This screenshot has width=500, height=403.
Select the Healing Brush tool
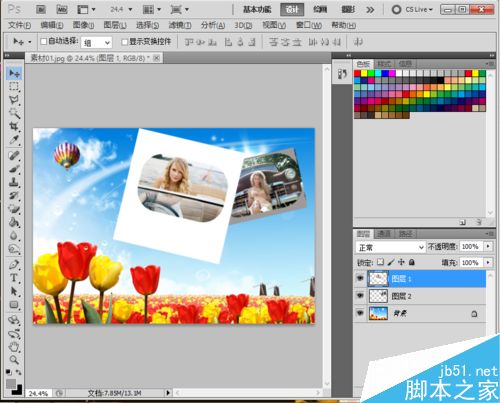14,156
